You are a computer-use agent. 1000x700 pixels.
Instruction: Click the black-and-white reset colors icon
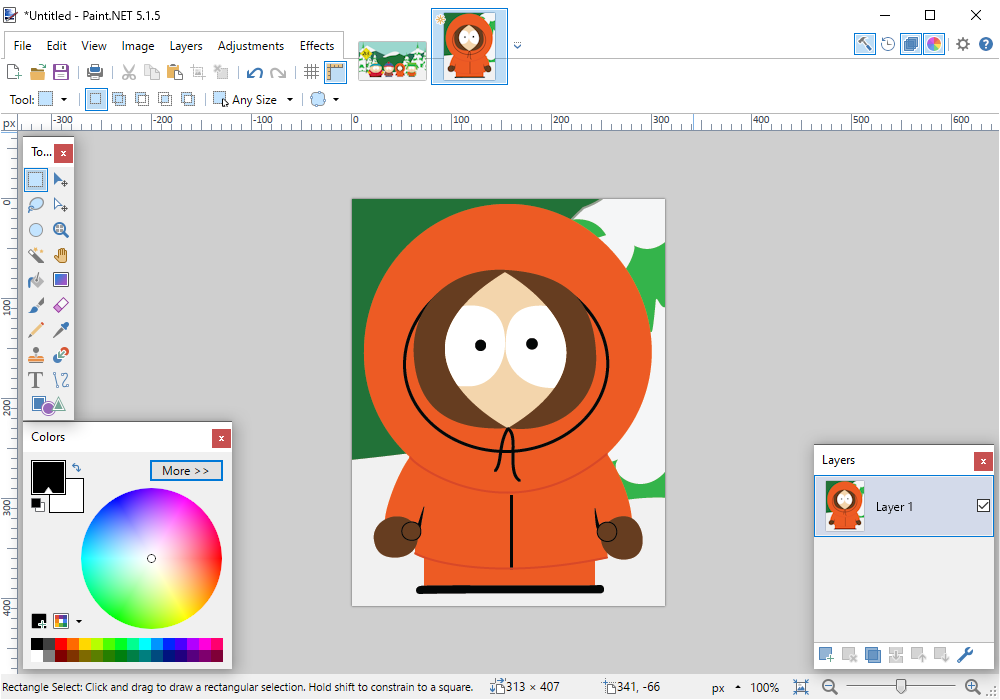tap(38, 504)
